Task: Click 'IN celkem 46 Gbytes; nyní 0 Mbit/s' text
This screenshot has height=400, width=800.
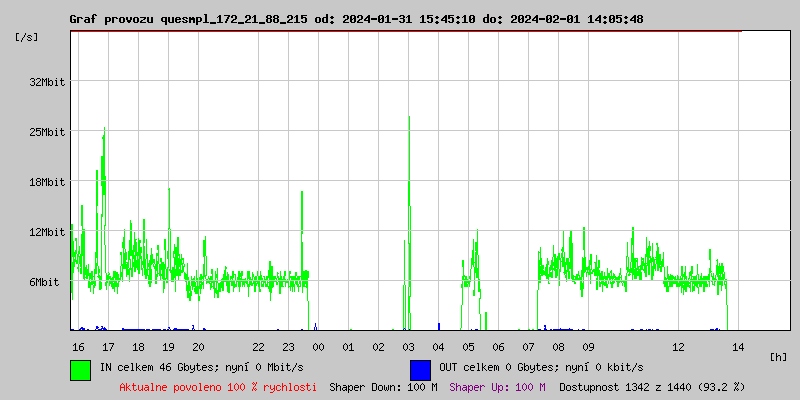Action: [202, 367]
